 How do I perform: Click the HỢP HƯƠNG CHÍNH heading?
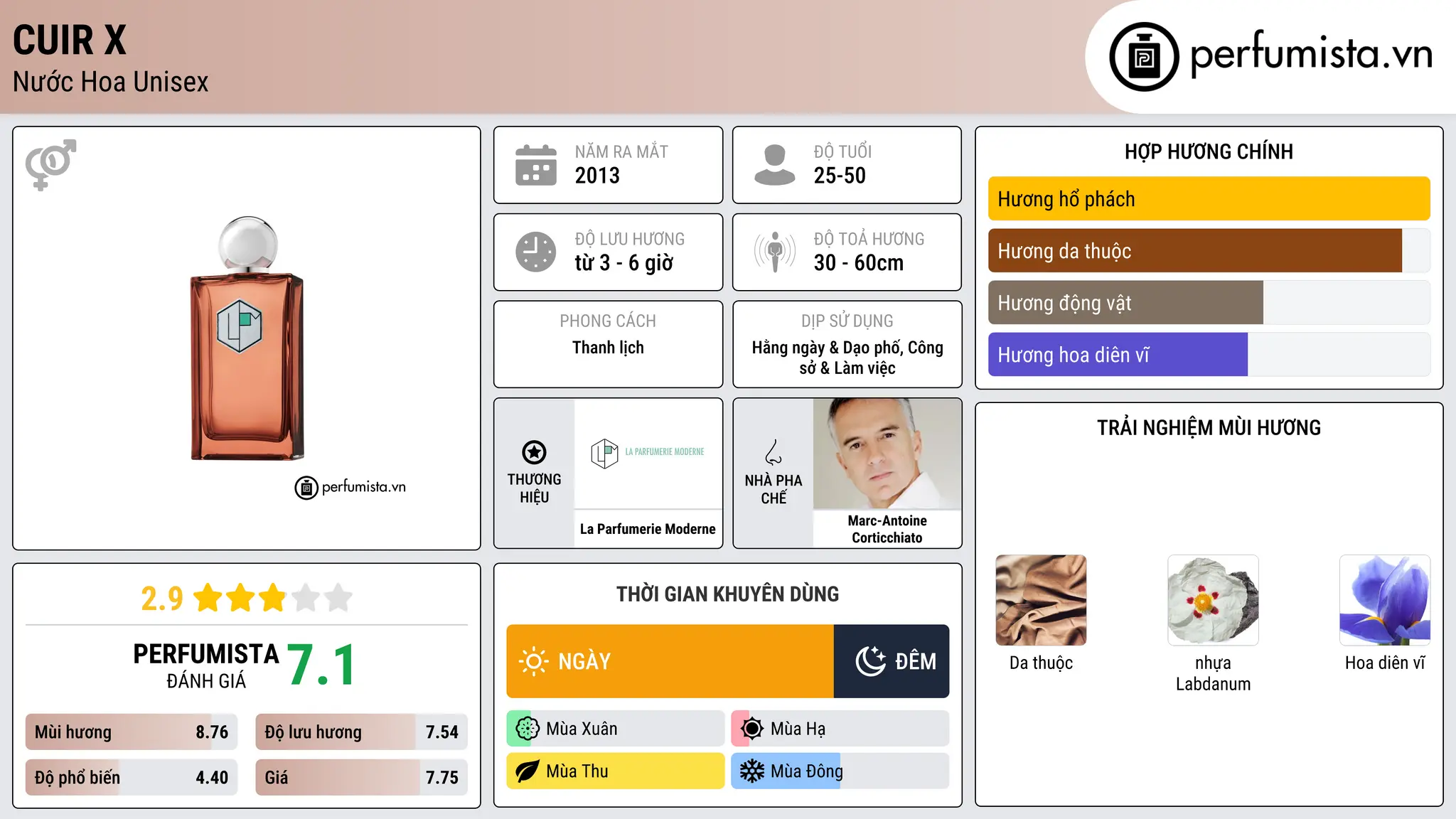pos(1209,151)
